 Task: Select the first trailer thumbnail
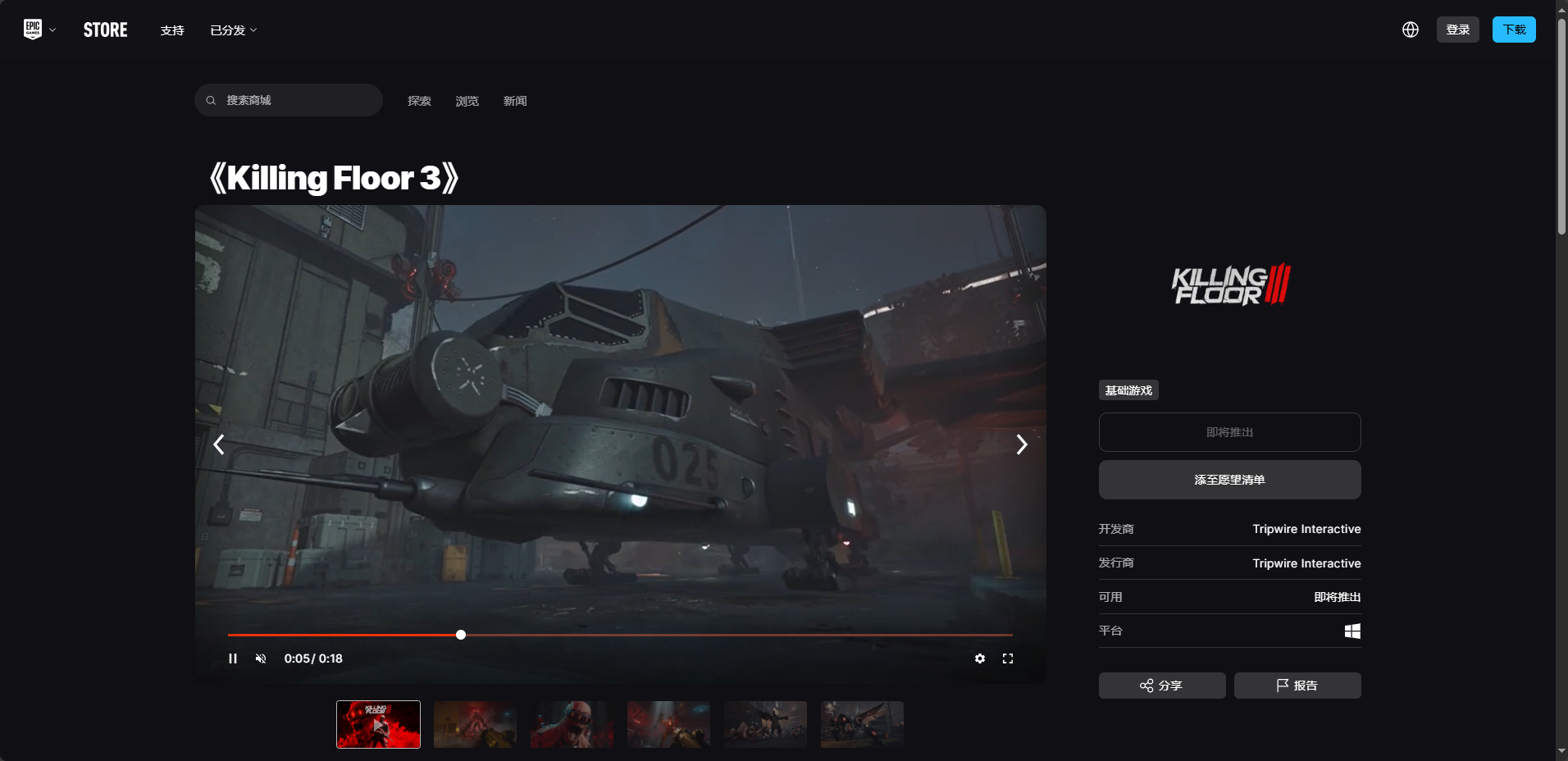[378, 724]
